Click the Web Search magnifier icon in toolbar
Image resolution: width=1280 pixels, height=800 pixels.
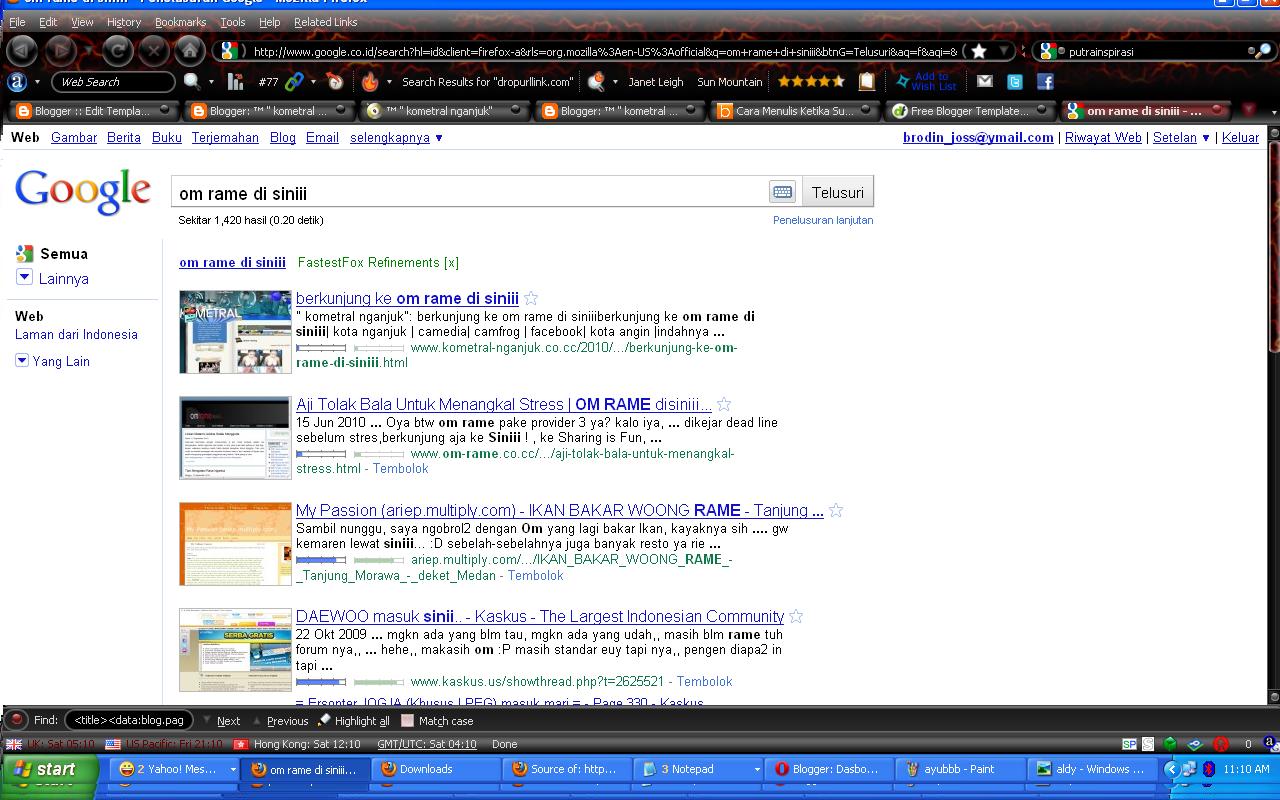click(191, 82)
